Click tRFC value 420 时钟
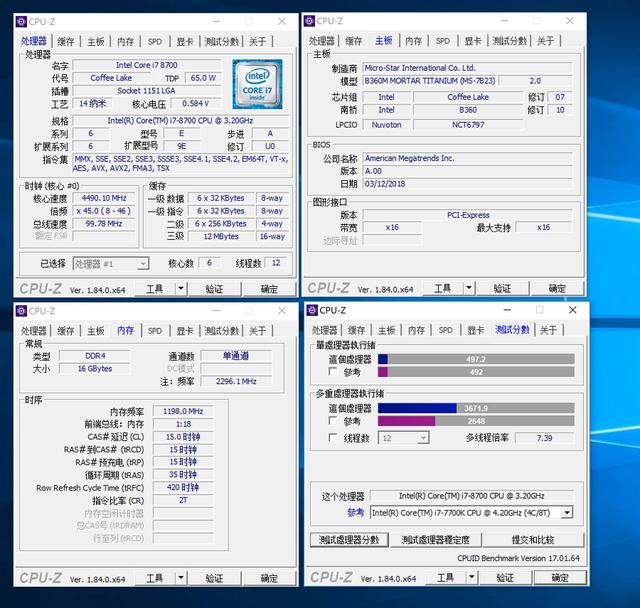This screenshot has height=608, width=640. [x=183, y=487]
